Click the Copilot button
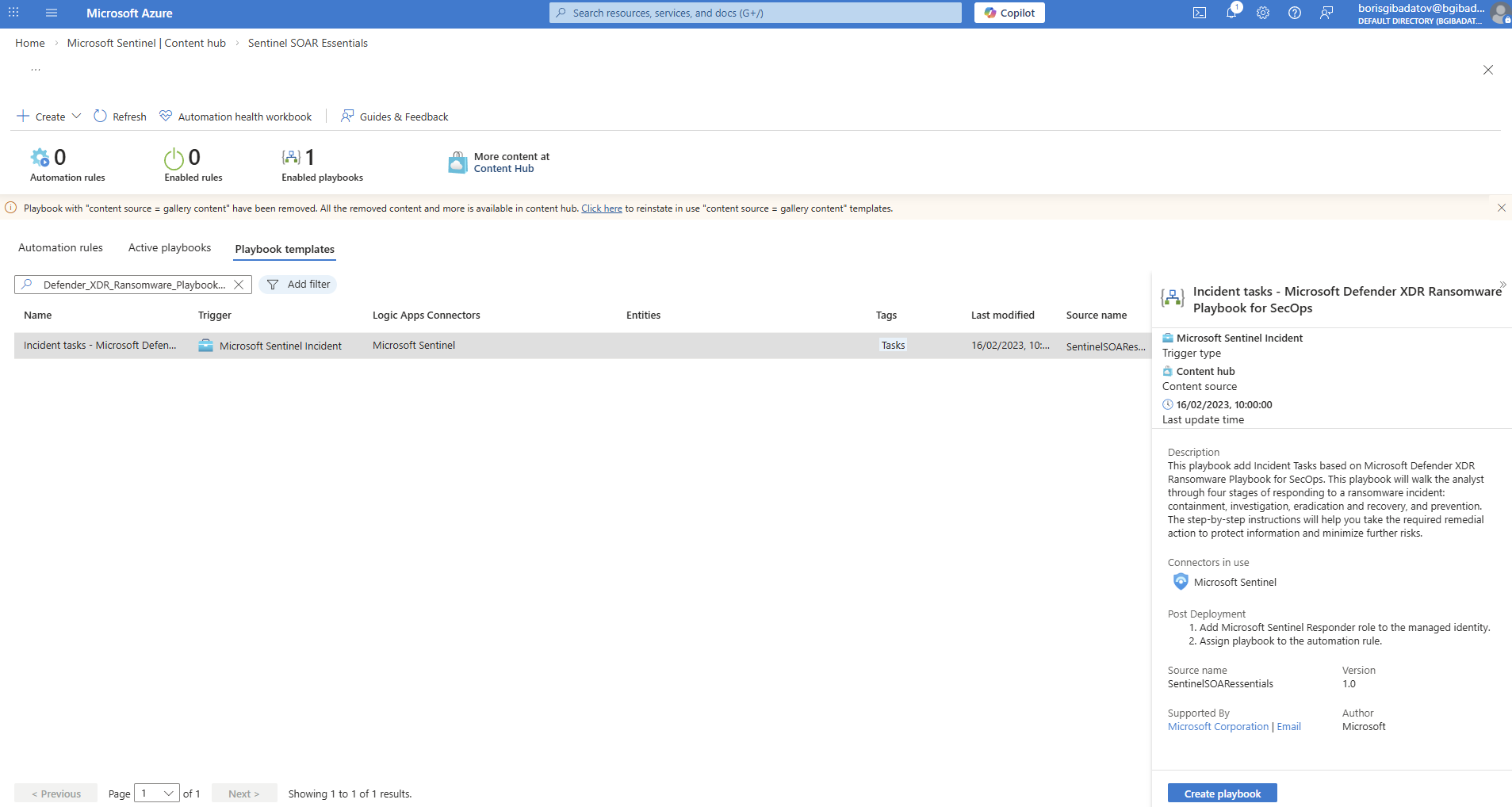This screenshot has width=1512, height=807. tap(1009, 13)
